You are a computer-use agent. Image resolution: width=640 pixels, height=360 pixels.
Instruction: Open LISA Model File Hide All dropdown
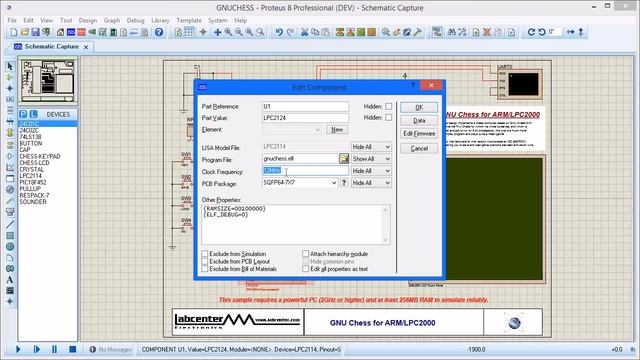371,147
